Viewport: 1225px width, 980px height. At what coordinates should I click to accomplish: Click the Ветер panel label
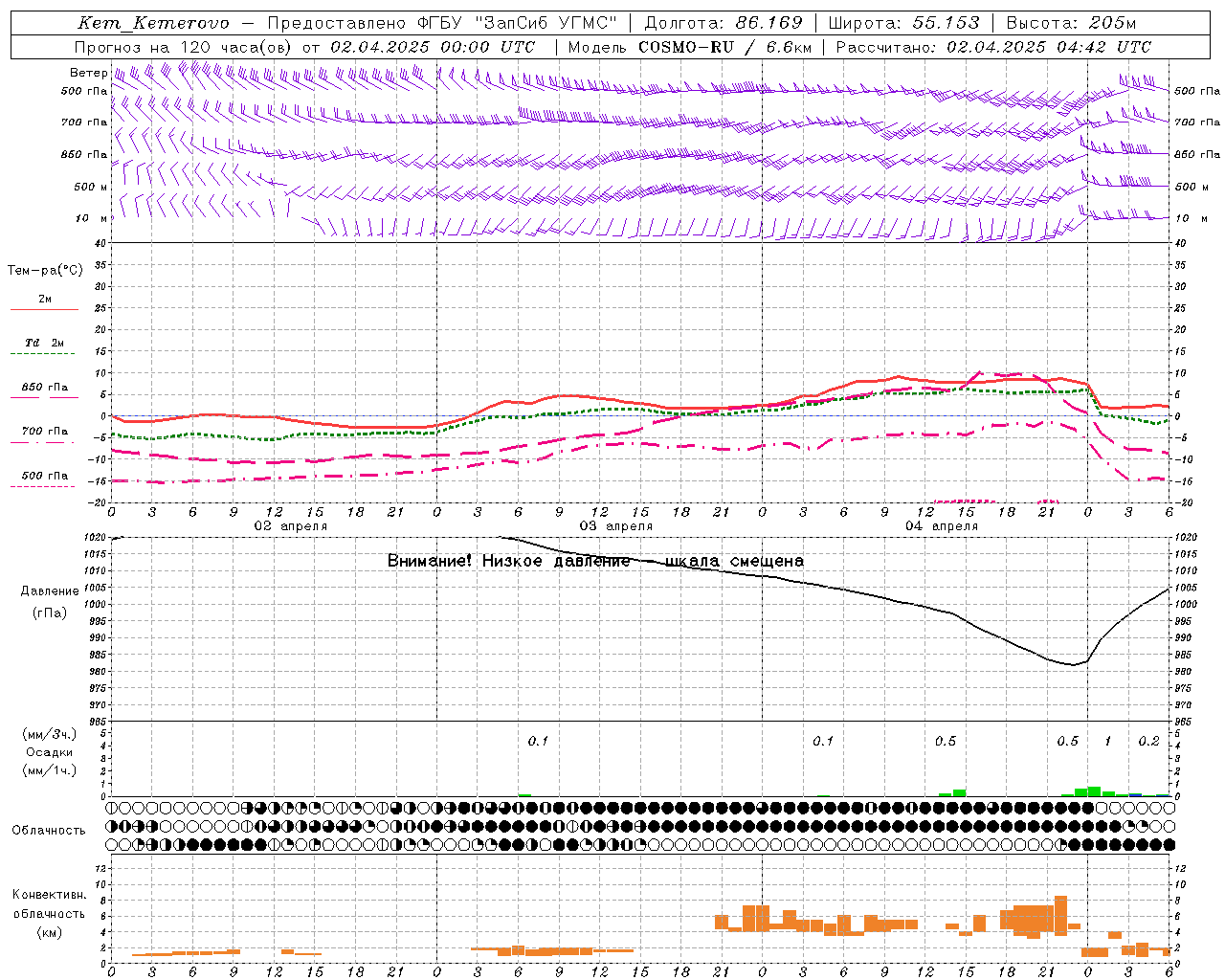[89, 73]
